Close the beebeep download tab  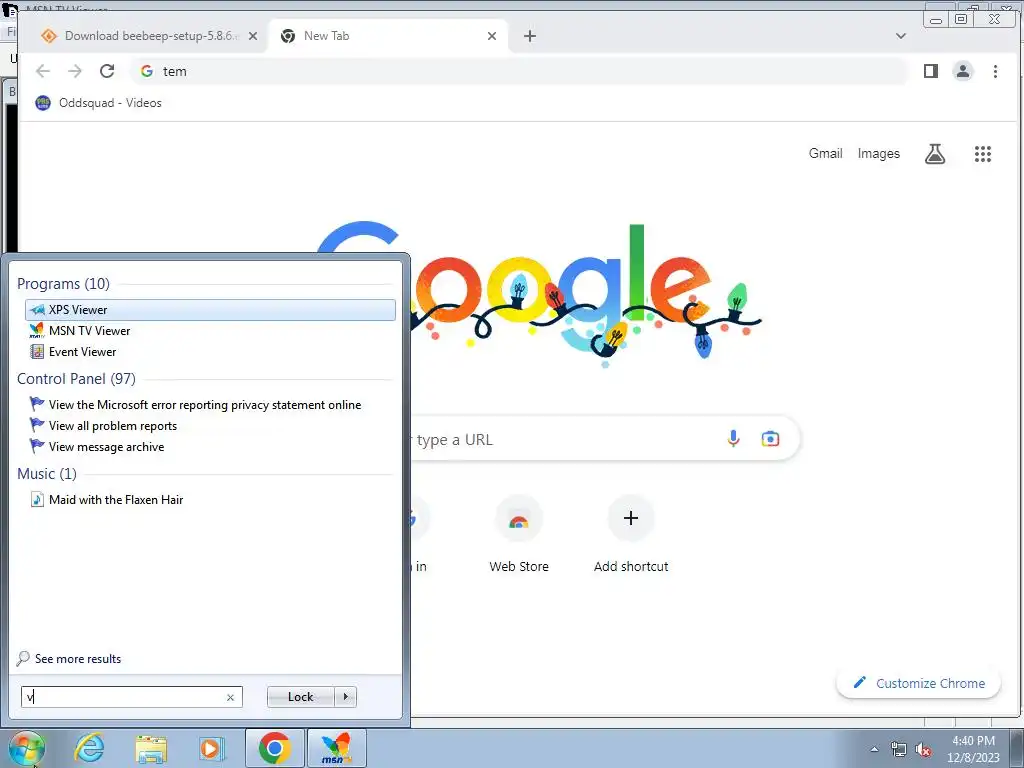[253, 36]
